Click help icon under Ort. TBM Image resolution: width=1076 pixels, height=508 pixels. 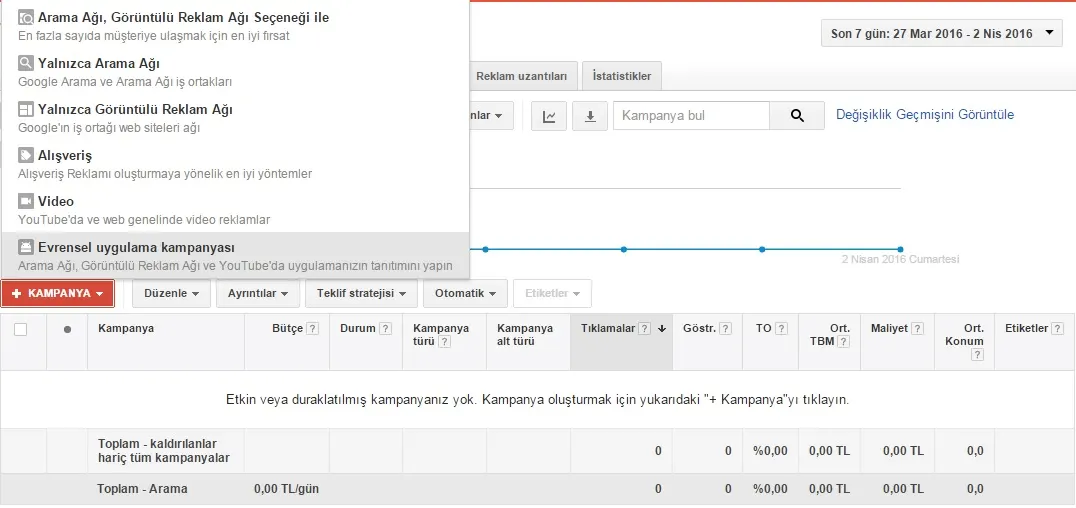844,342
